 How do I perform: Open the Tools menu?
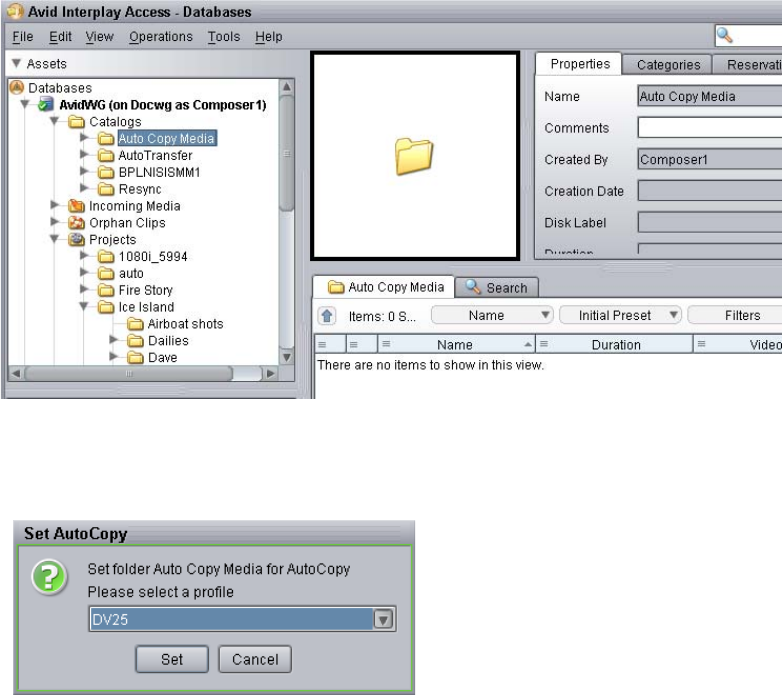pyautogui.click(x=224, y=37)
